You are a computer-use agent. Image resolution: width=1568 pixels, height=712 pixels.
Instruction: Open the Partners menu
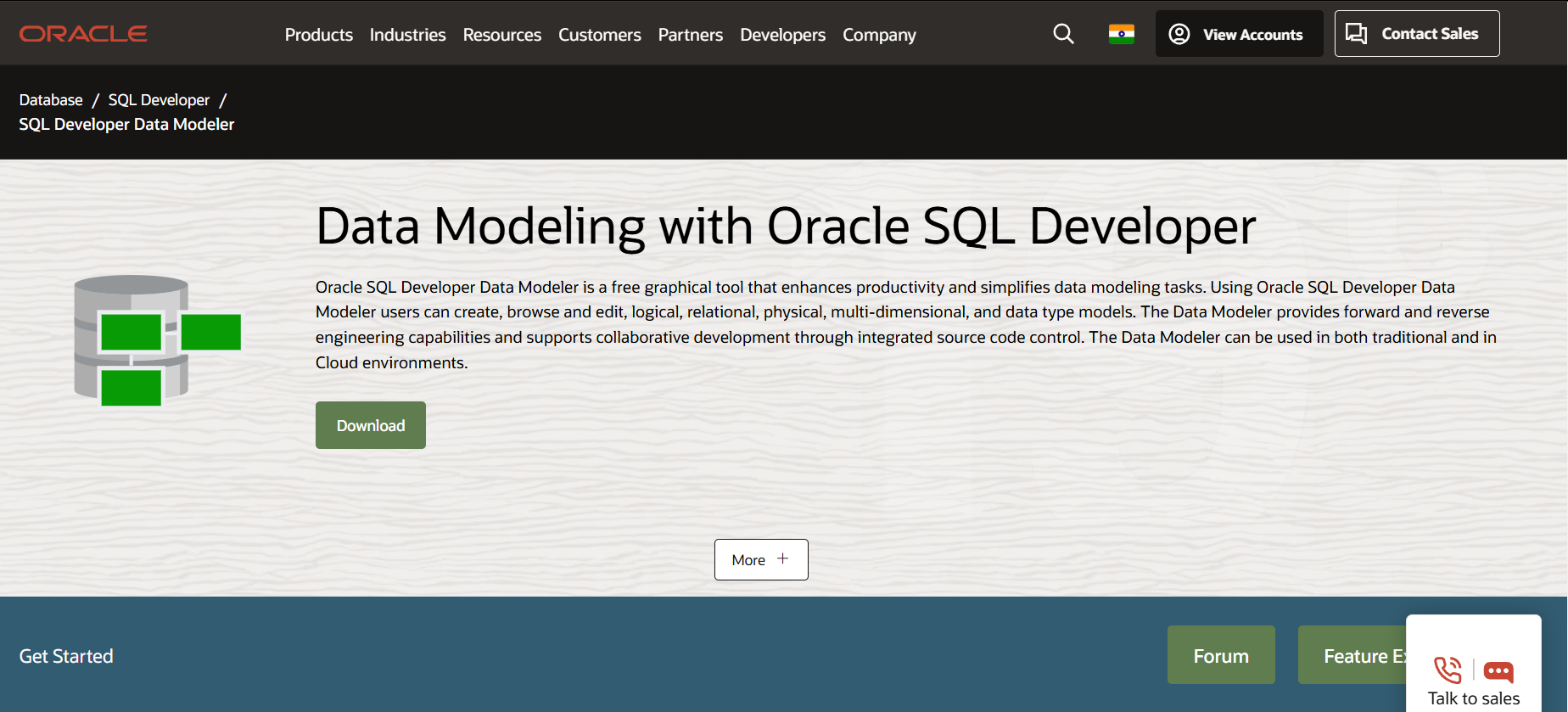(x=691, y=35)
